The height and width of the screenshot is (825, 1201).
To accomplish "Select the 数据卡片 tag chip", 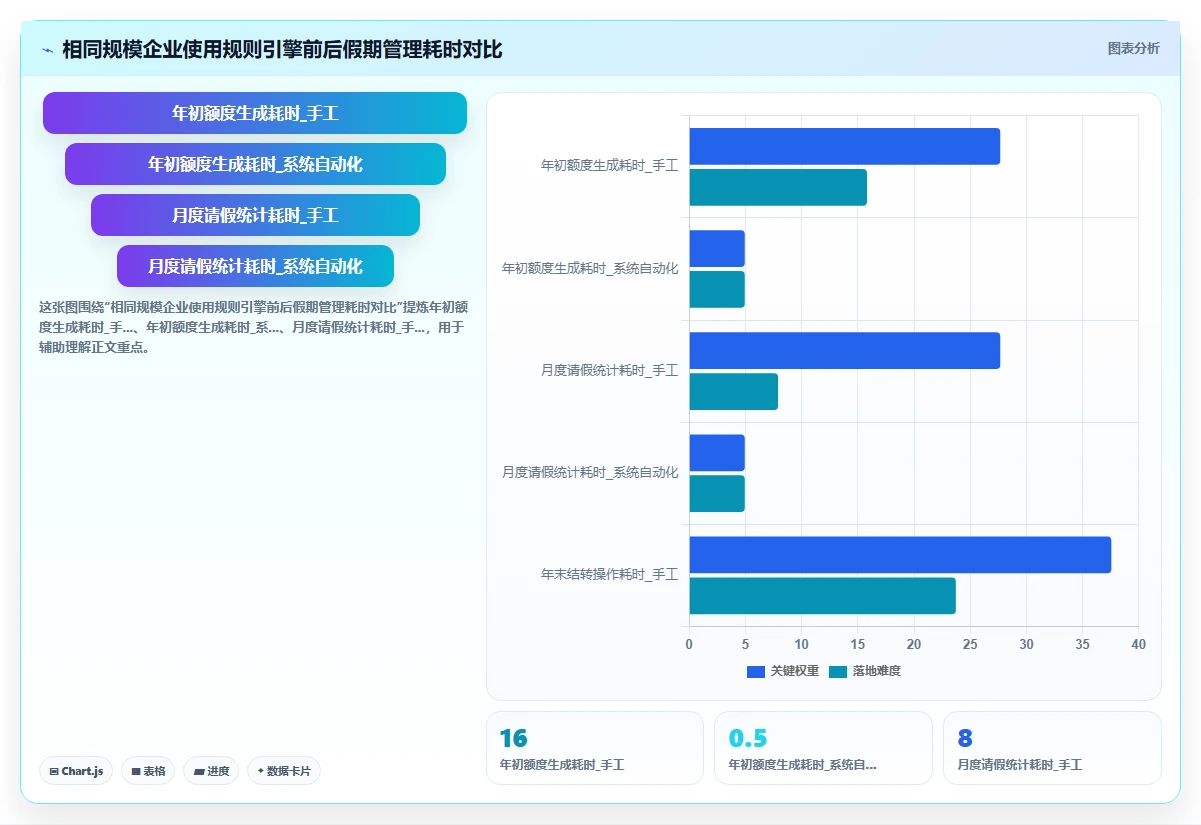I will click(x=284, y=771).
